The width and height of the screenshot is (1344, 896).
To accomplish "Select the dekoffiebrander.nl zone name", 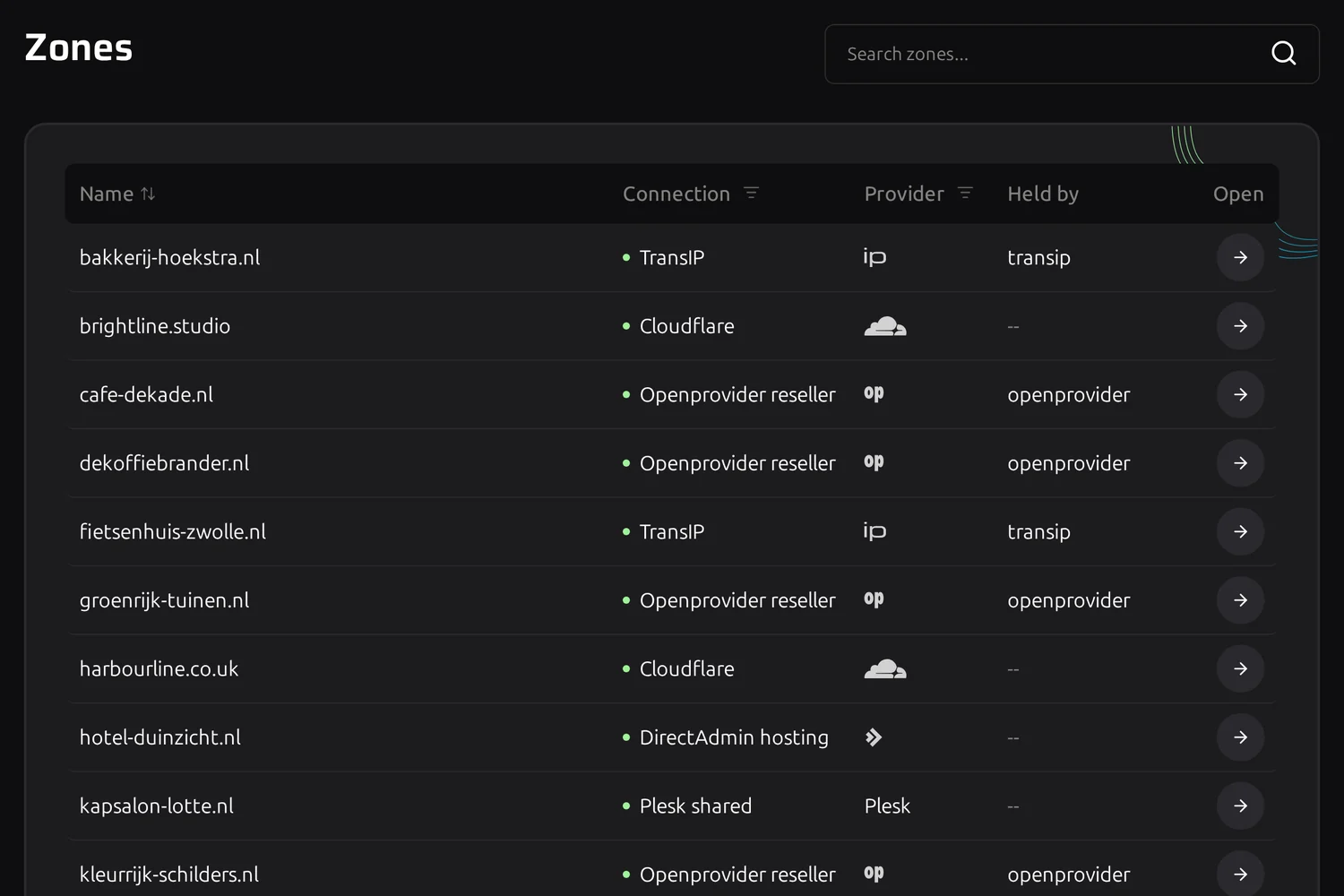I will point(164,463).
